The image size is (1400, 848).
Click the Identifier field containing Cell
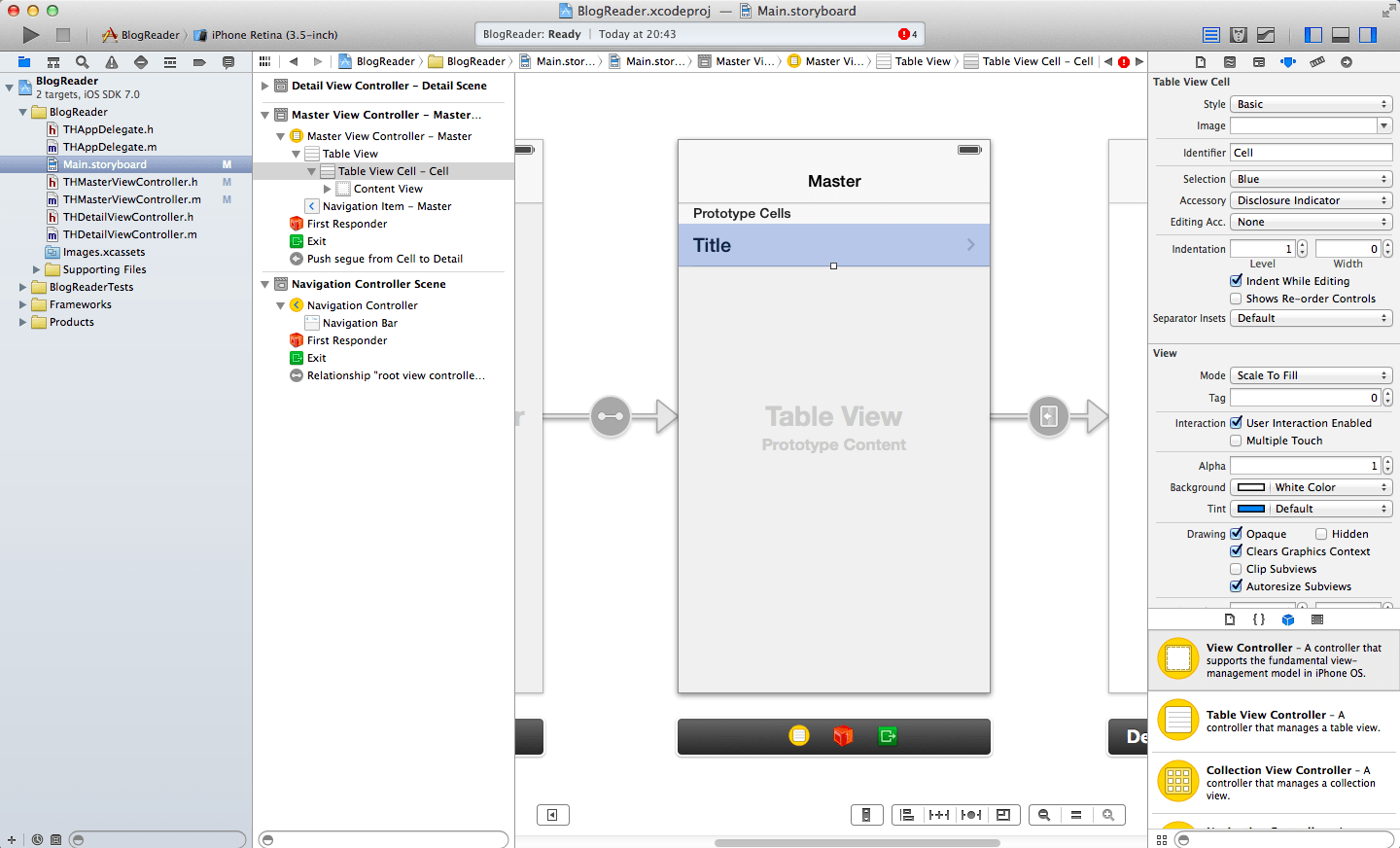pyautogui.click(x=1312, y=153)
